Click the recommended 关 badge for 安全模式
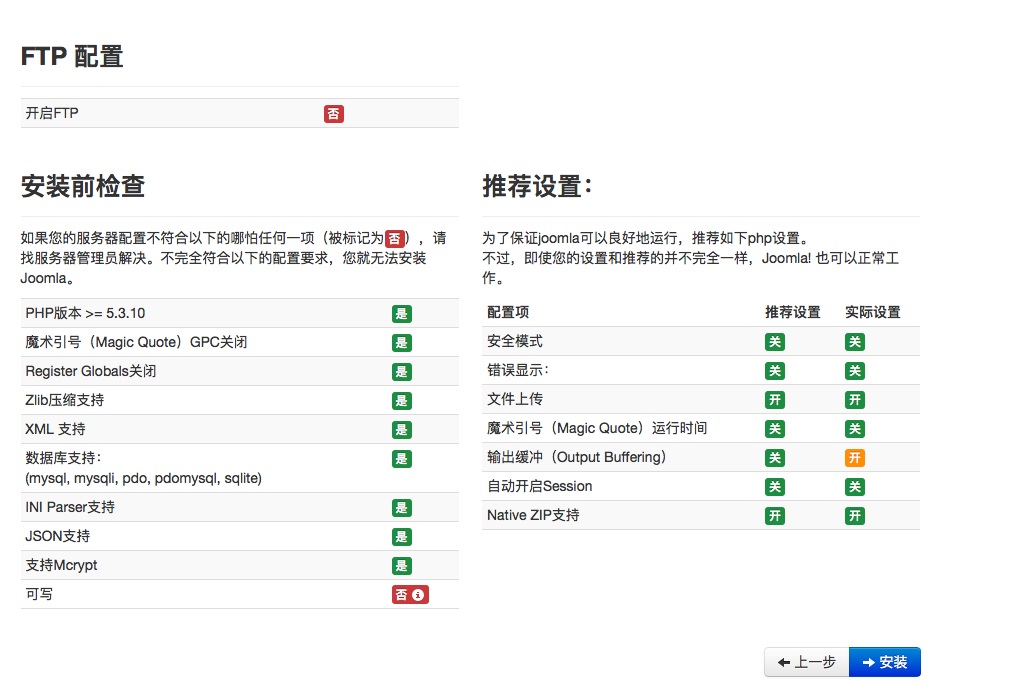Screen dimensions: 1015x686 pyautogui.click(x=774, y=342)
